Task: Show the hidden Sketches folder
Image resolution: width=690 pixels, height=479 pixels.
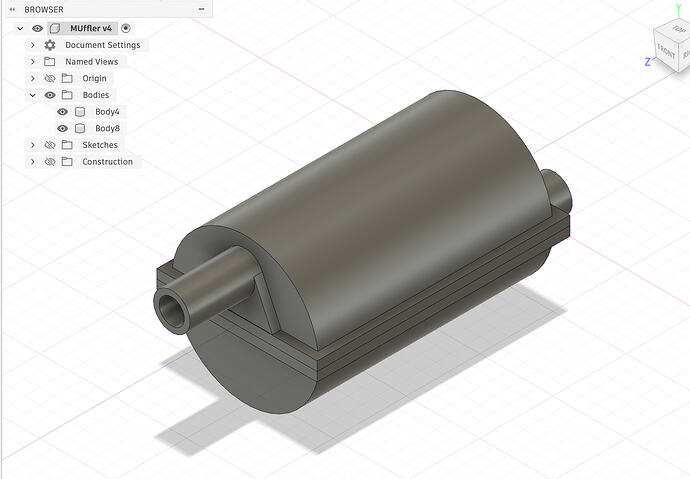Action: (x=50, y=145)
